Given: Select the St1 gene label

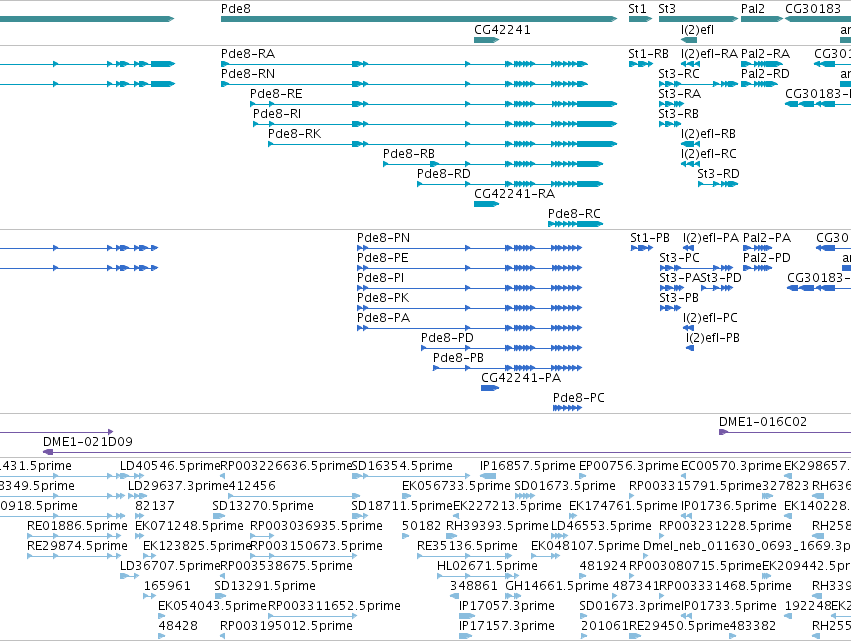Looking at the screenshot, I should pyautogui.click(x=637, y=9).
